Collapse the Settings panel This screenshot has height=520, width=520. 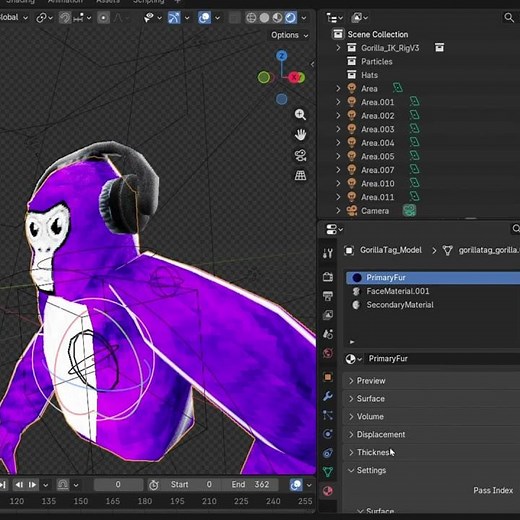[431, 470]
